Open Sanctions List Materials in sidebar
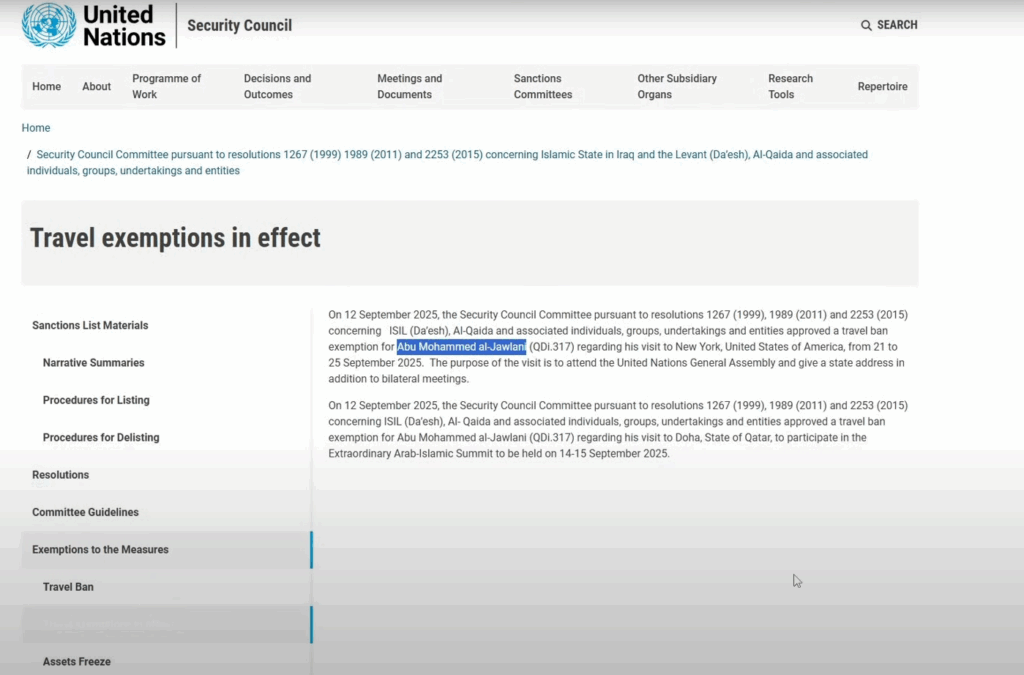Screen dimensions: 1024x675 pos(90,325)
